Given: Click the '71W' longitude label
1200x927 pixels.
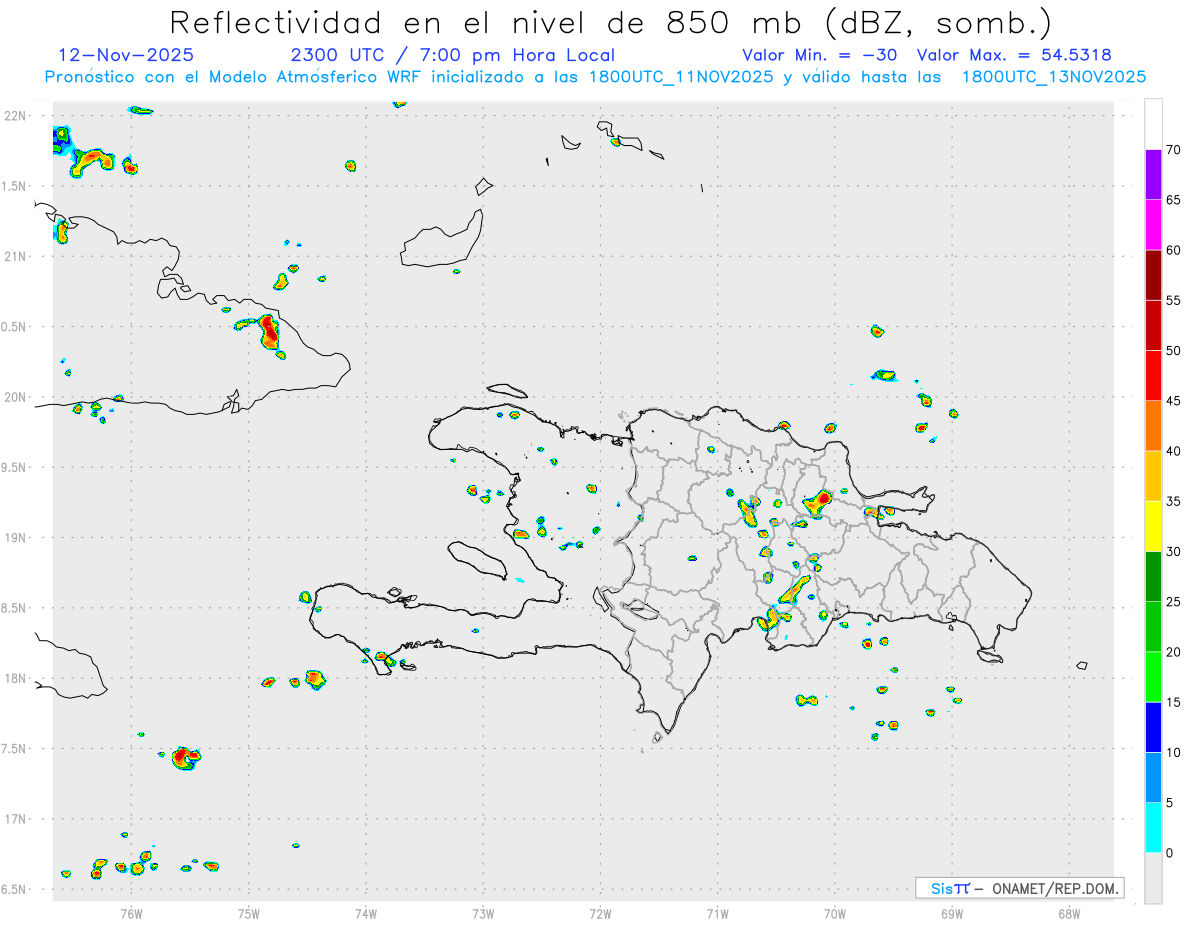Looking at the screenshot, I should (717, 913).
